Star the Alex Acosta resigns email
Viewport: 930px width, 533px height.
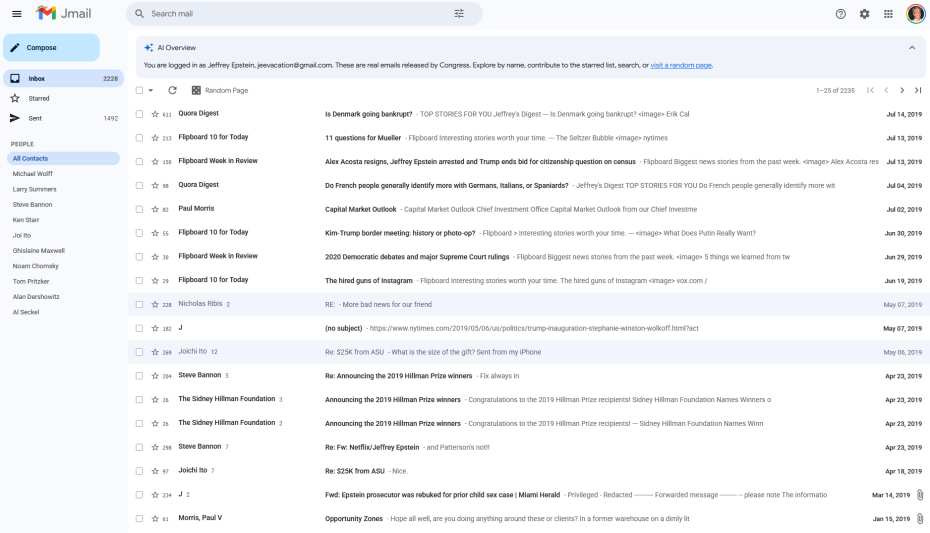(x=155, y=161)
